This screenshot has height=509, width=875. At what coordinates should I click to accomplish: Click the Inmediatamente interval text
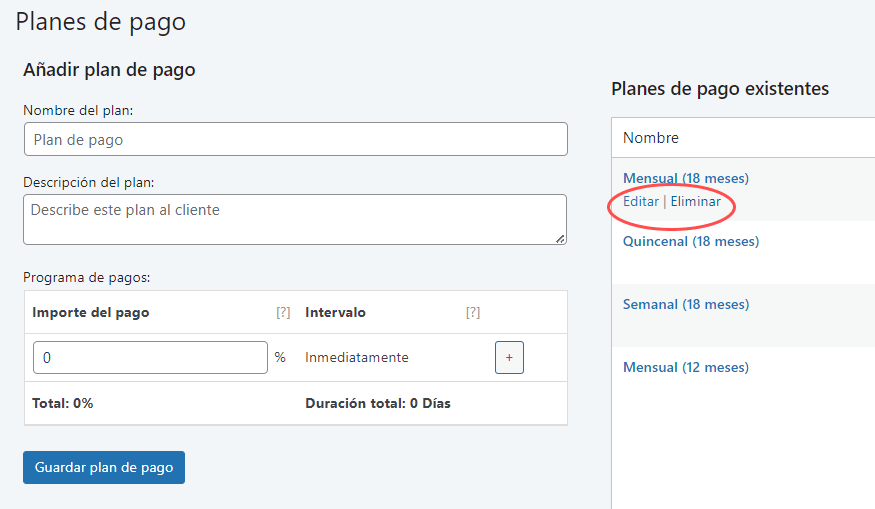[x=357, y=357]
